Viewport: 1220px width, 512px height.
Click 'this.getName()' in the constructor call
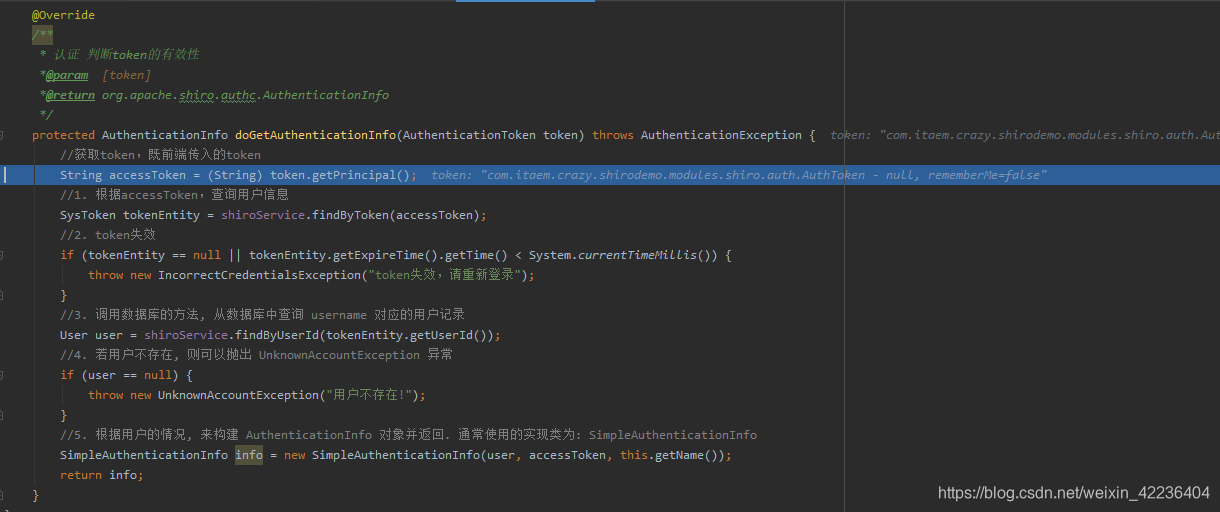pos(669,455)
